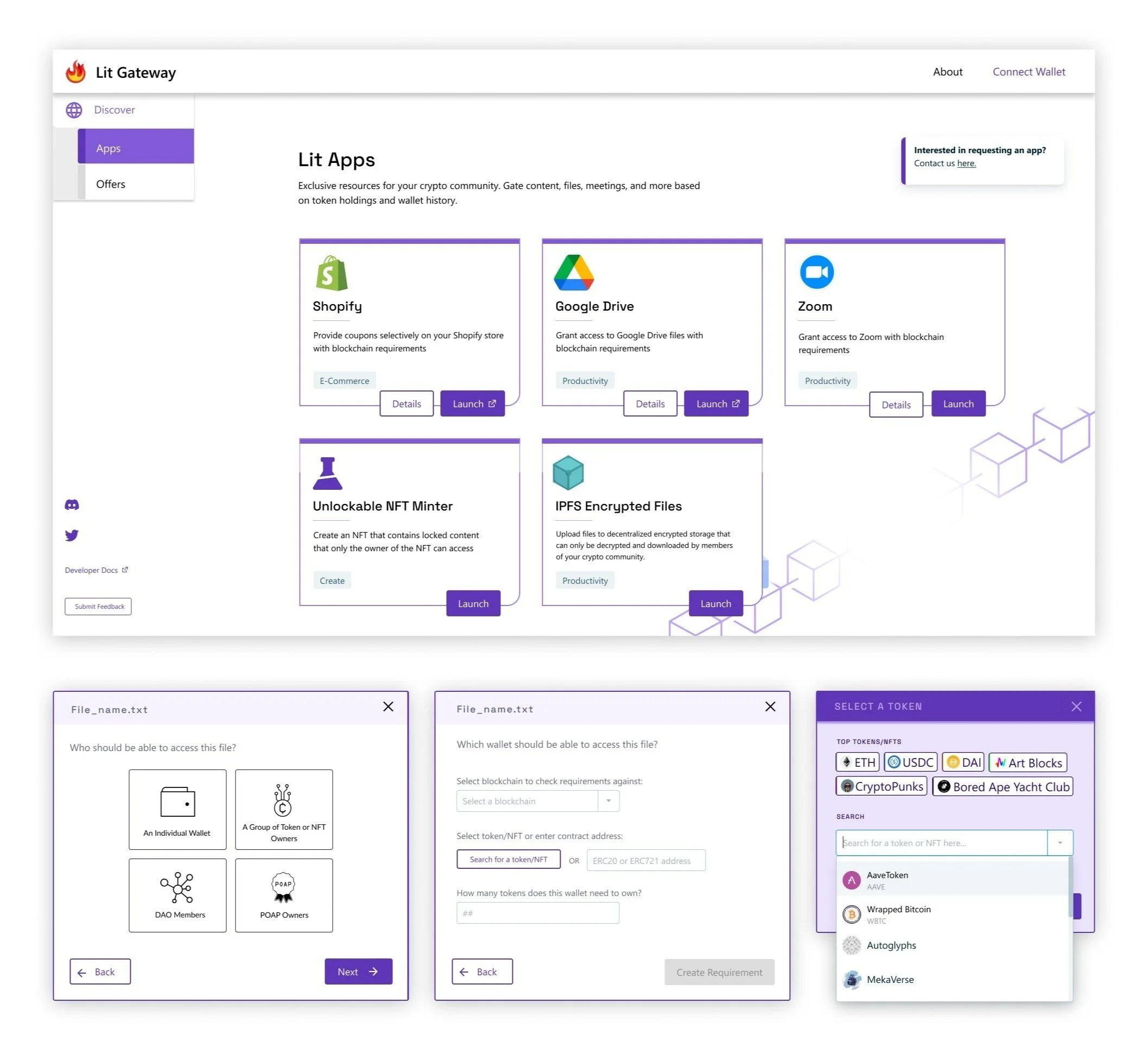The height and width of the screenshot is (1041, 1148).
Task: Click the Zoom camera icon
Action: pos(816,272)
